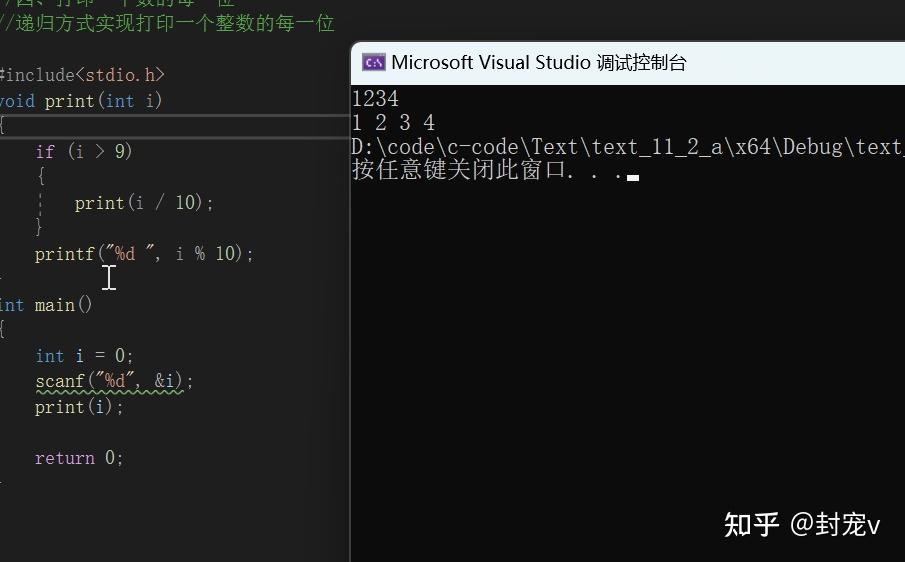905x562 pixels.
Task: Click the "int i = 0;" line
Action: (x=84, y=356)
